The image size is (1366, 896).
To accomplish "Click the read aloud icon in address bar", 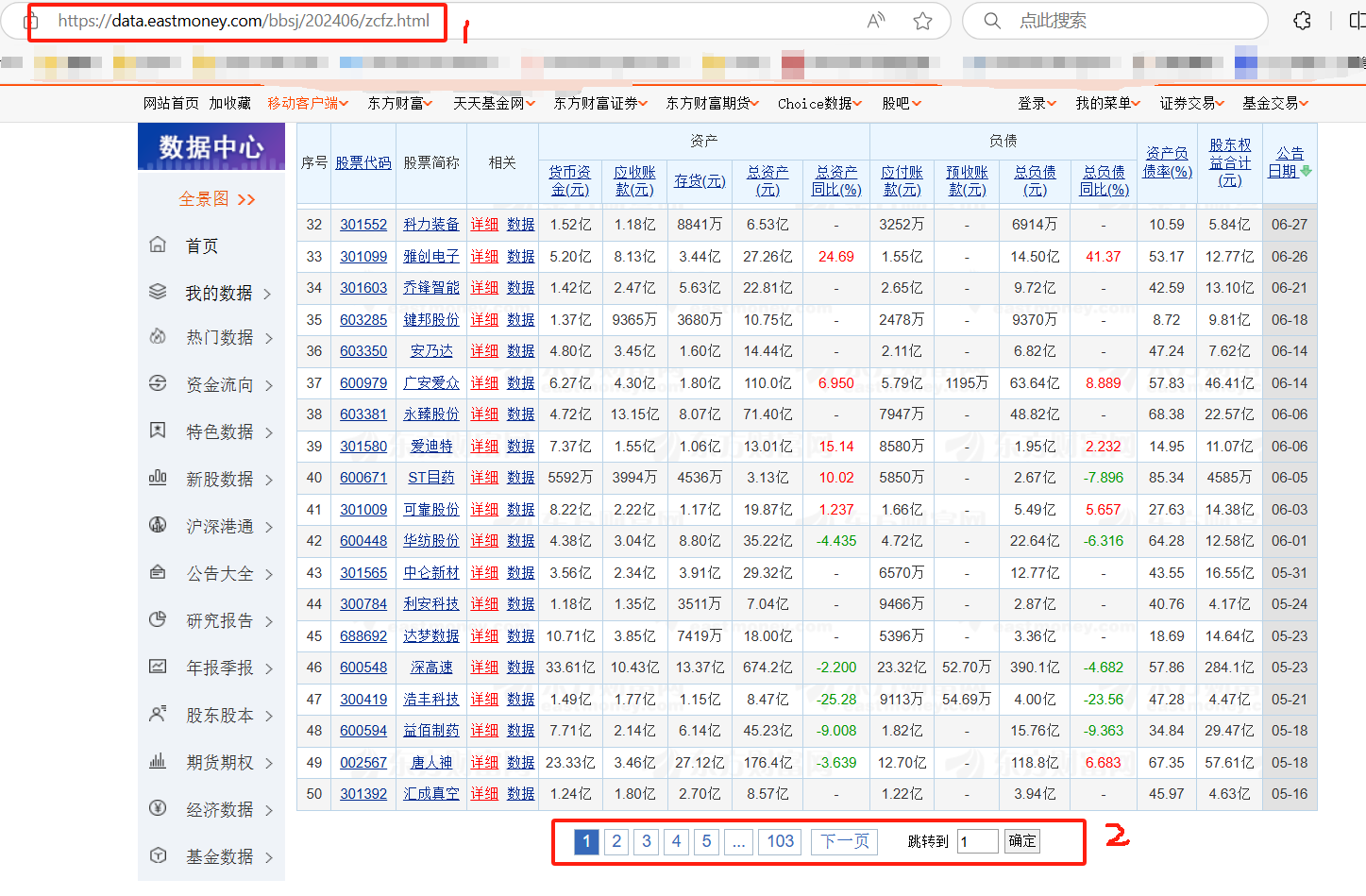I will pyautogui.click(x=877, y=21).
